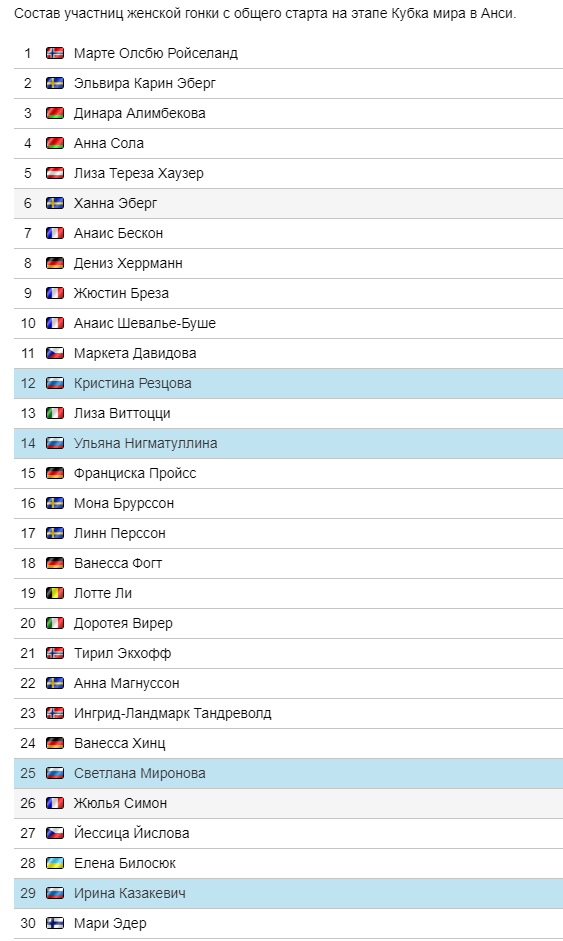563x941 pixels.
Task: Click the Austria flag beside Лиза Тереза Хаузер
Action: (x=55, y=173)
